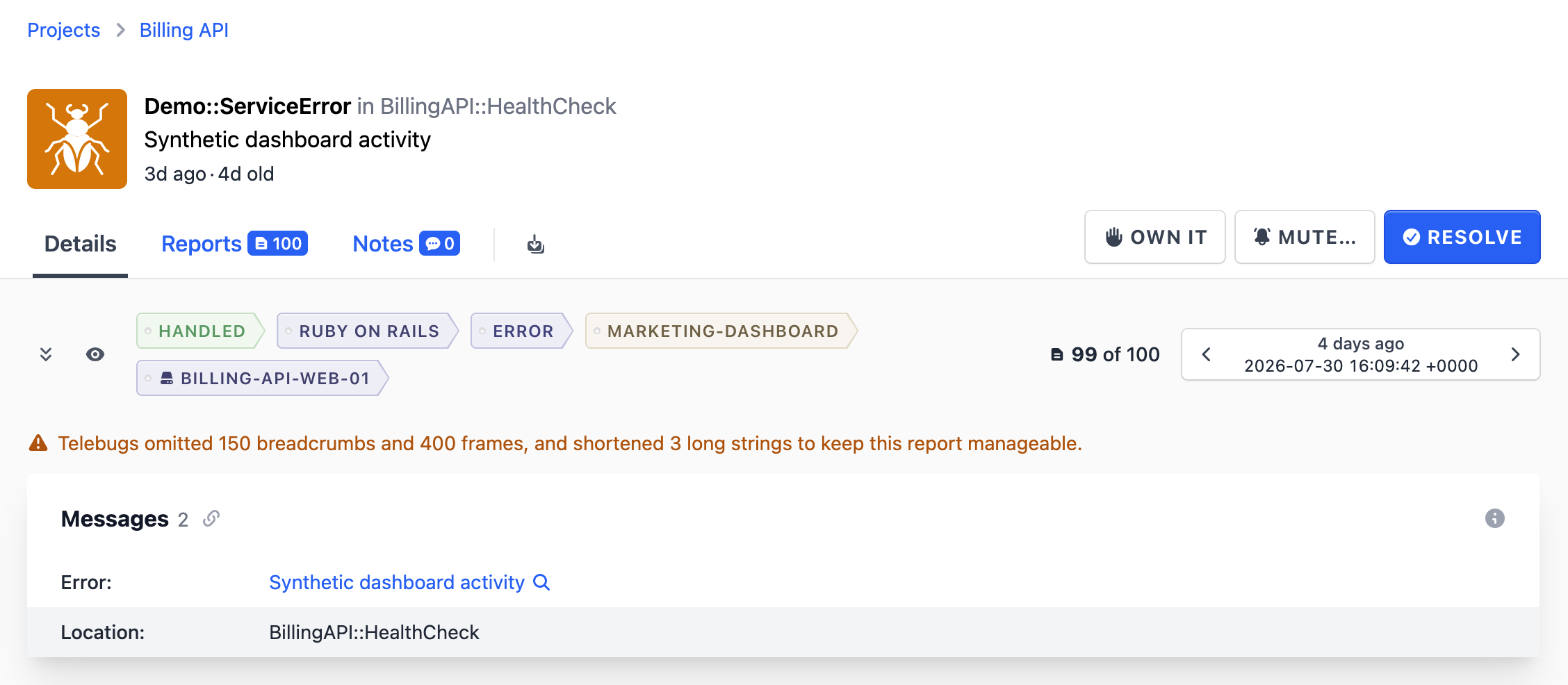Go to next report with right chevron
Viewport: 1568px width, 685px height.
pos(1516,354)
